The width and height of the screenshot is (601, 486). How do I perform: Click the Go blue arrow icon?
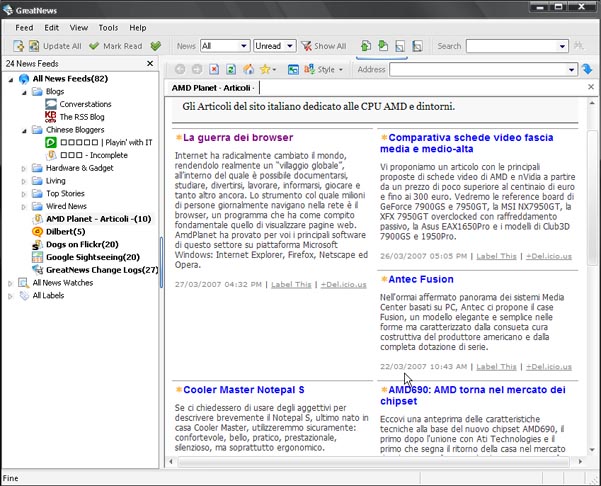587,69
